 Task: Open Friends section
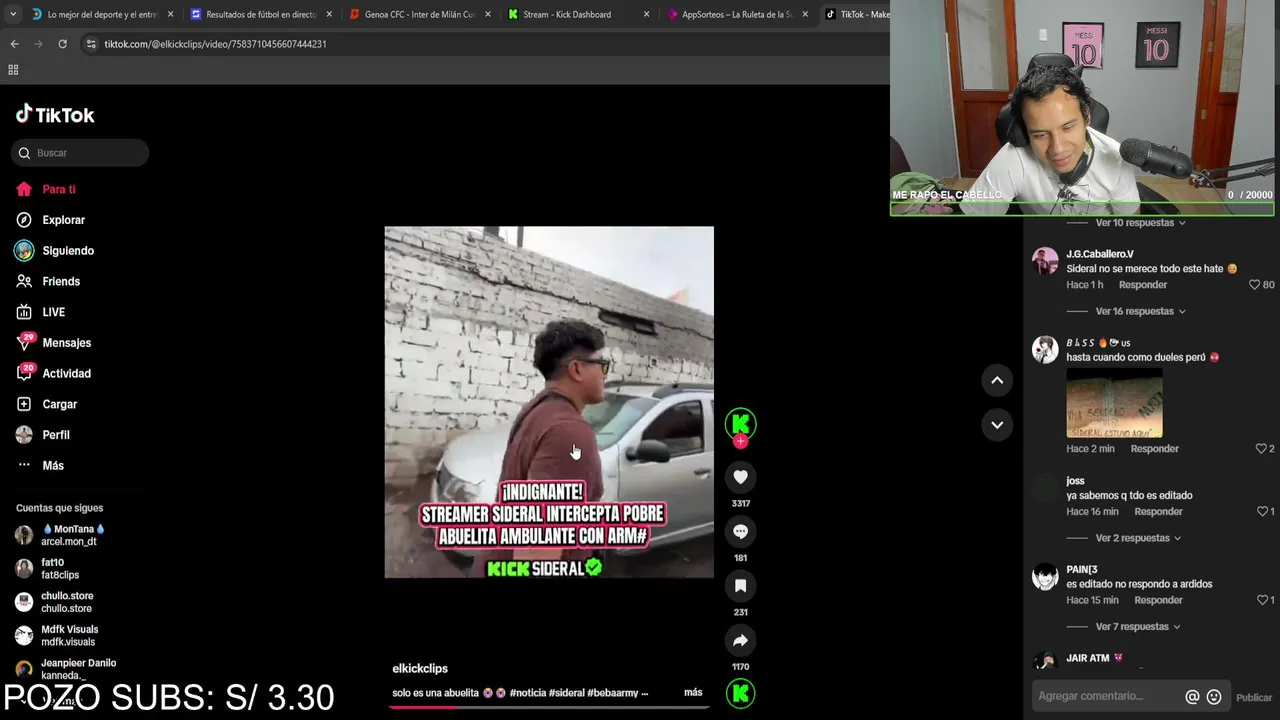[x=48, y=281]
